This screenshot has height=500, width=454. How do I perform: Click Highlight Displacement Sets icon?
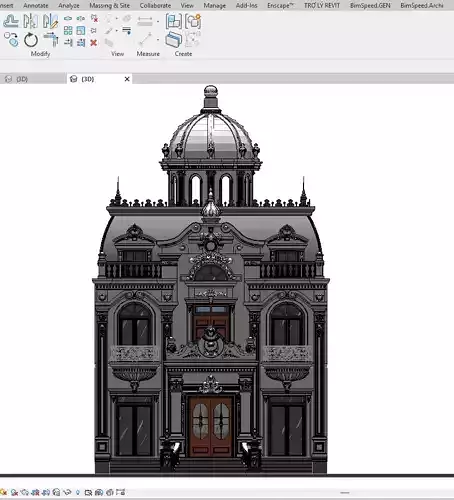(x=109, y=492)
